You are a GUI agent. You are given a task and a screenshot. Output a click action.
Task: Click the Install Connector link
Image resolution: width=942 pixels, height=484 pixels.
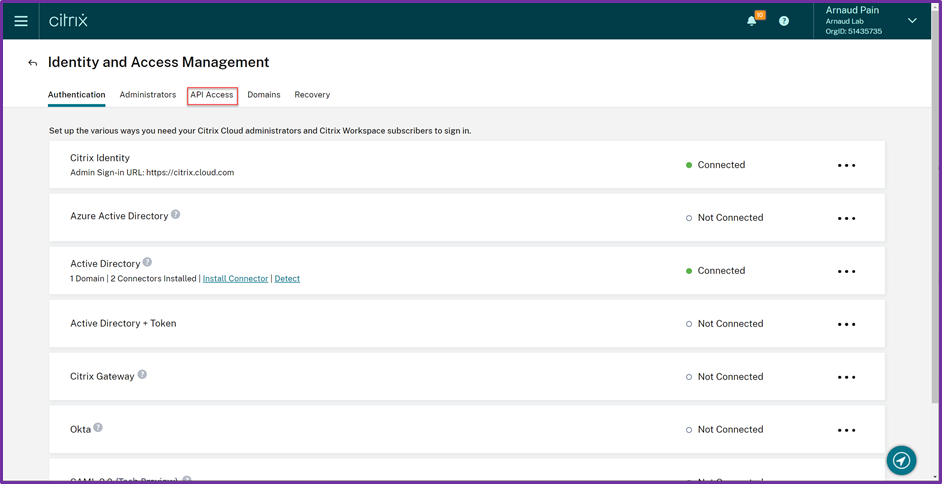coord(235,279)
